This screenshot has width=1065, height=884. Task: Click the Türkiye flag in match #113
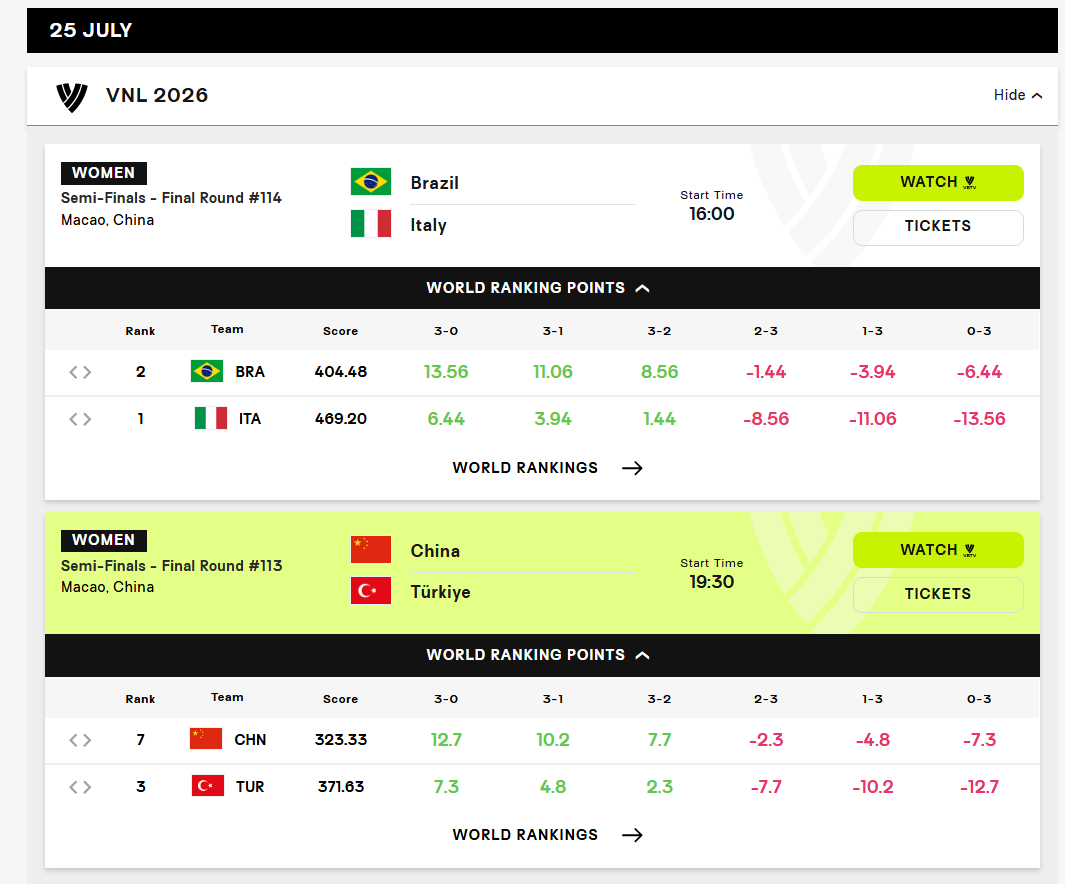(371, 591)
